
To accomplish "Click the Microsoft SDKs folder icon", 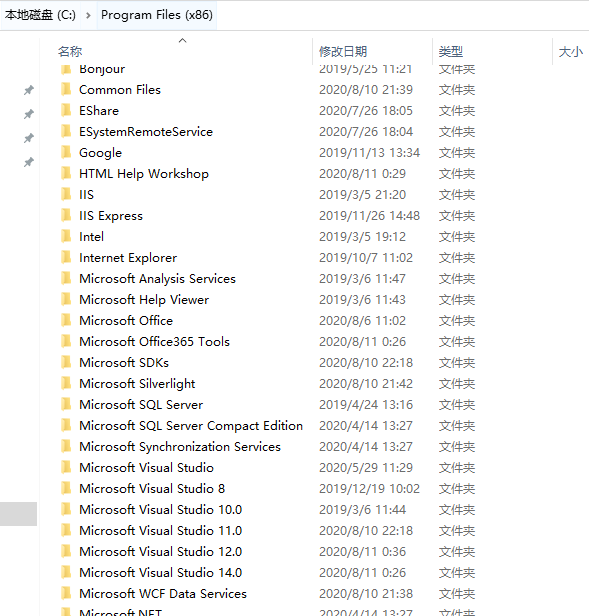I will click(66, 362).
